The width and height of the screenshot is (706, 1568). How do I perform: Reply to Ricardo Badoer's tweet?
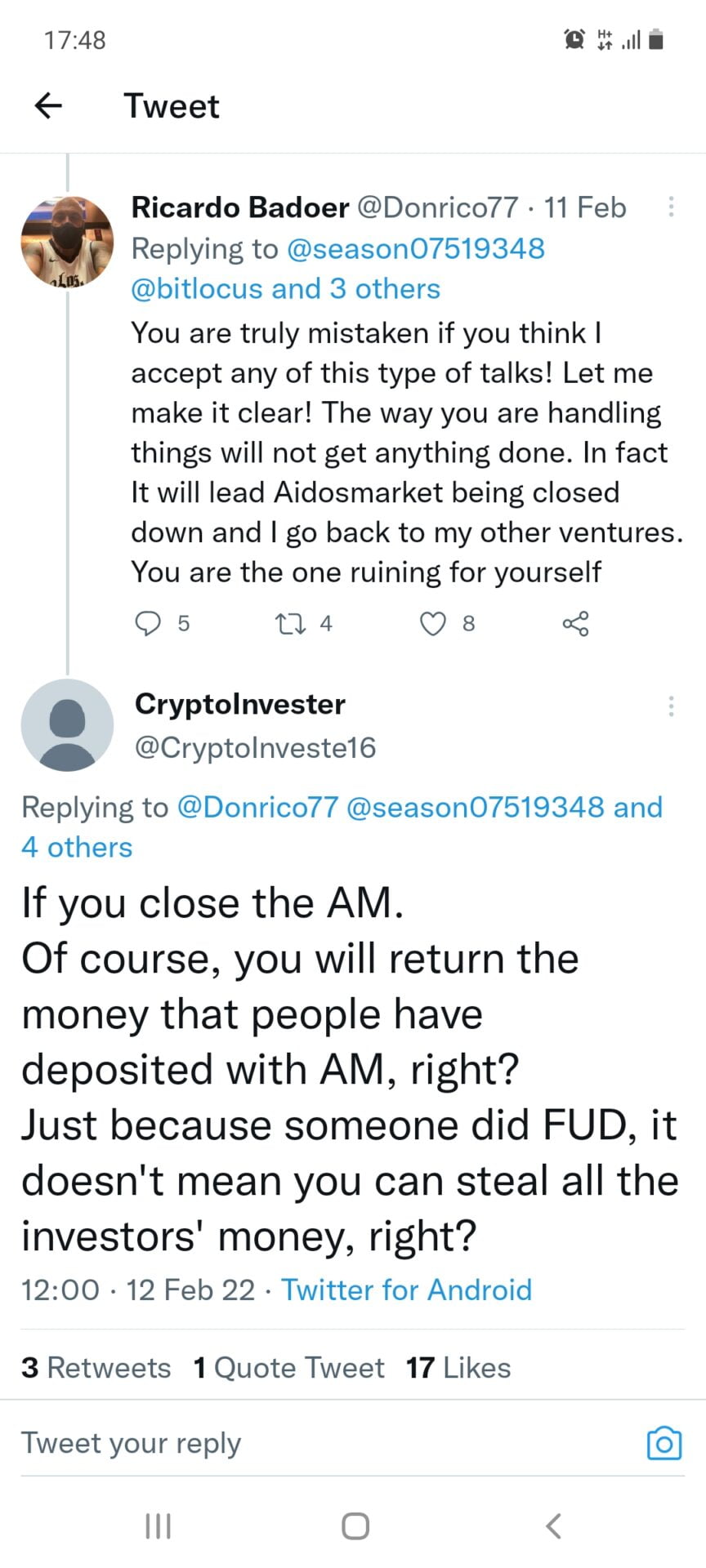(x=148, y=624)
